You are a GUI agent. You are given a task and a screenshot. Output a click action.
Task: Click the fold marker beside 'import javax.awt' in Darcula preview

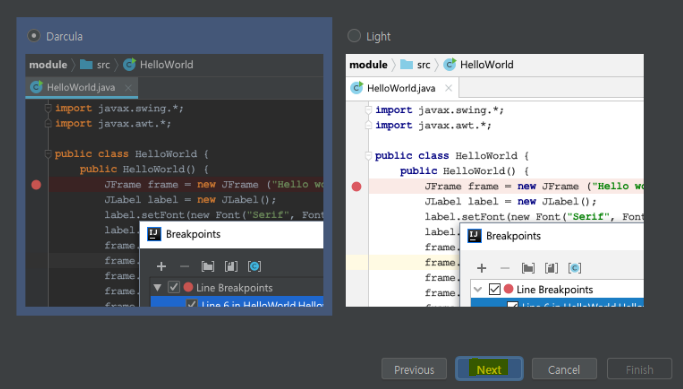click(x=48, y=123)
